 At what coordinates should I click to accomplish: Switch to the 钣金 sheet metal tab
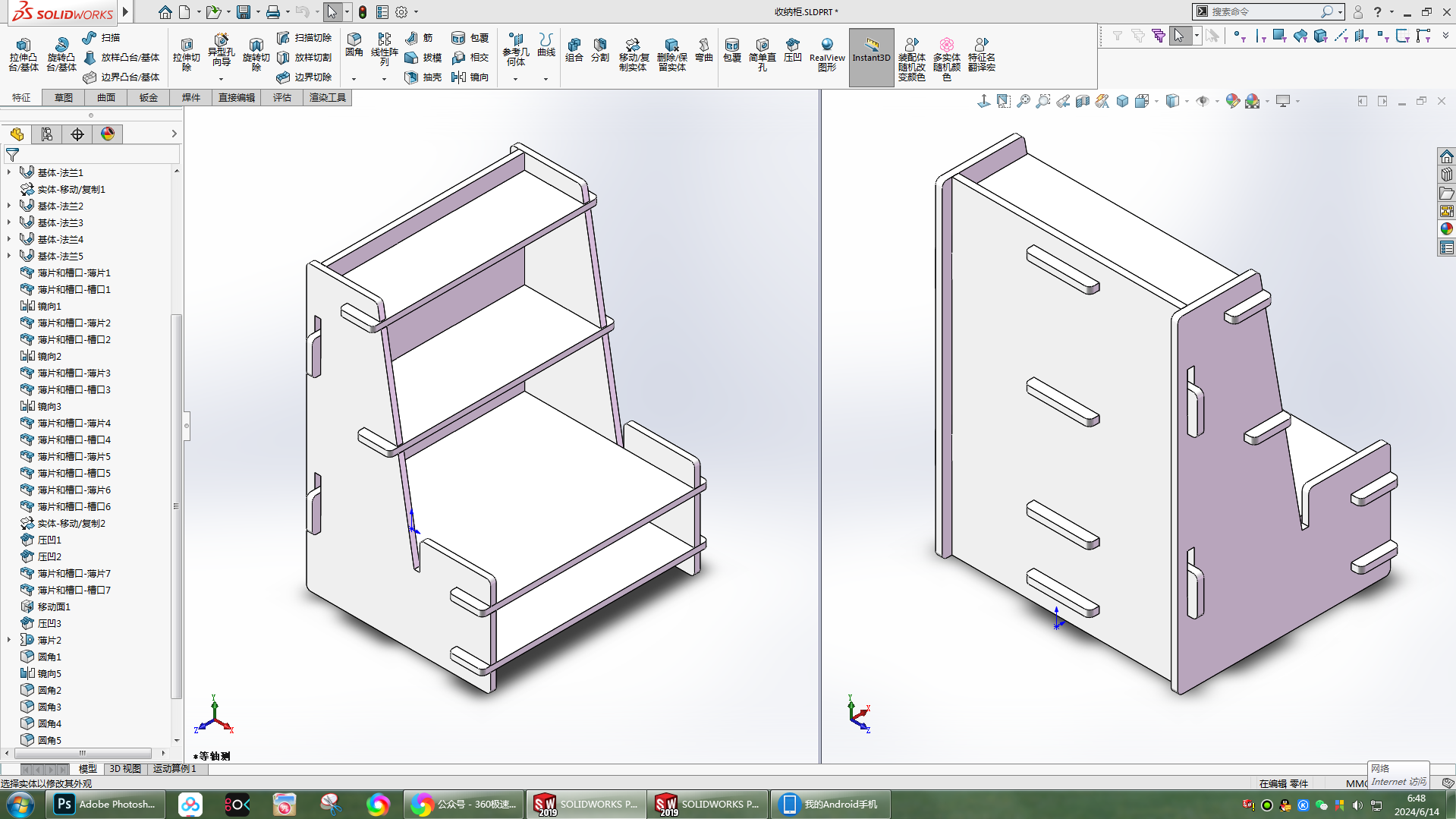tap(149, 97)
